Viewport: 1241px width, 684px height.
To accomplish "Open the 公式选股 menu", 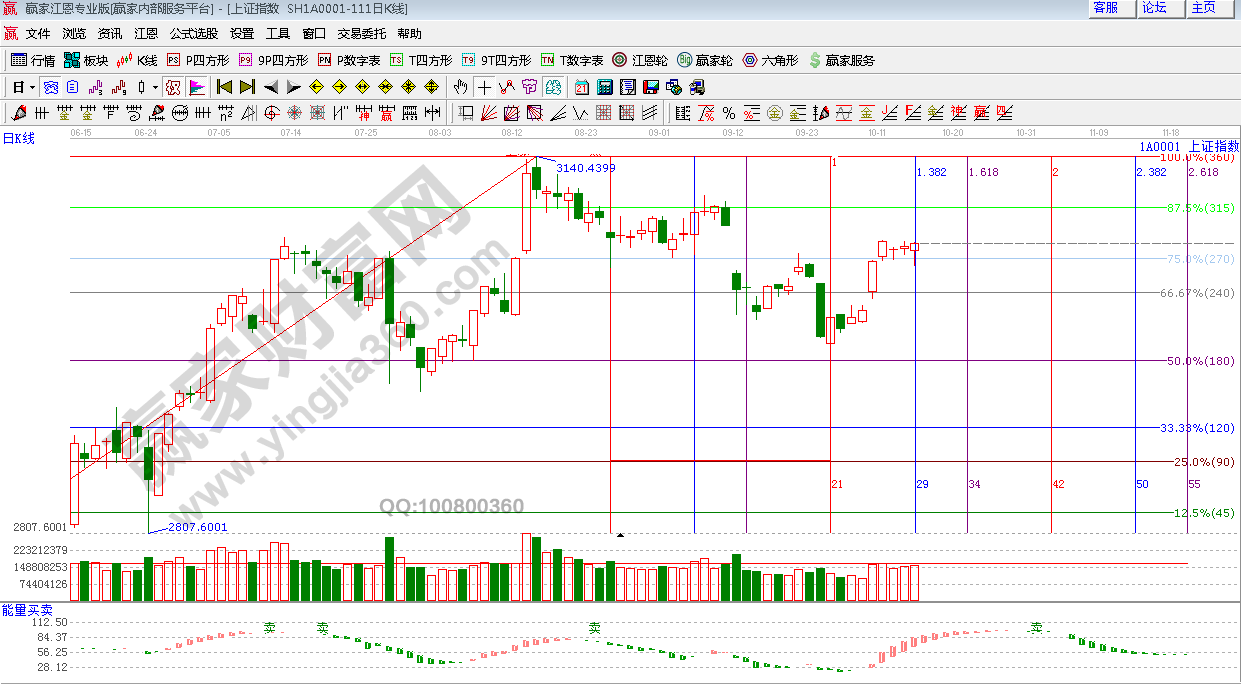I will click(x=194, y=33).
